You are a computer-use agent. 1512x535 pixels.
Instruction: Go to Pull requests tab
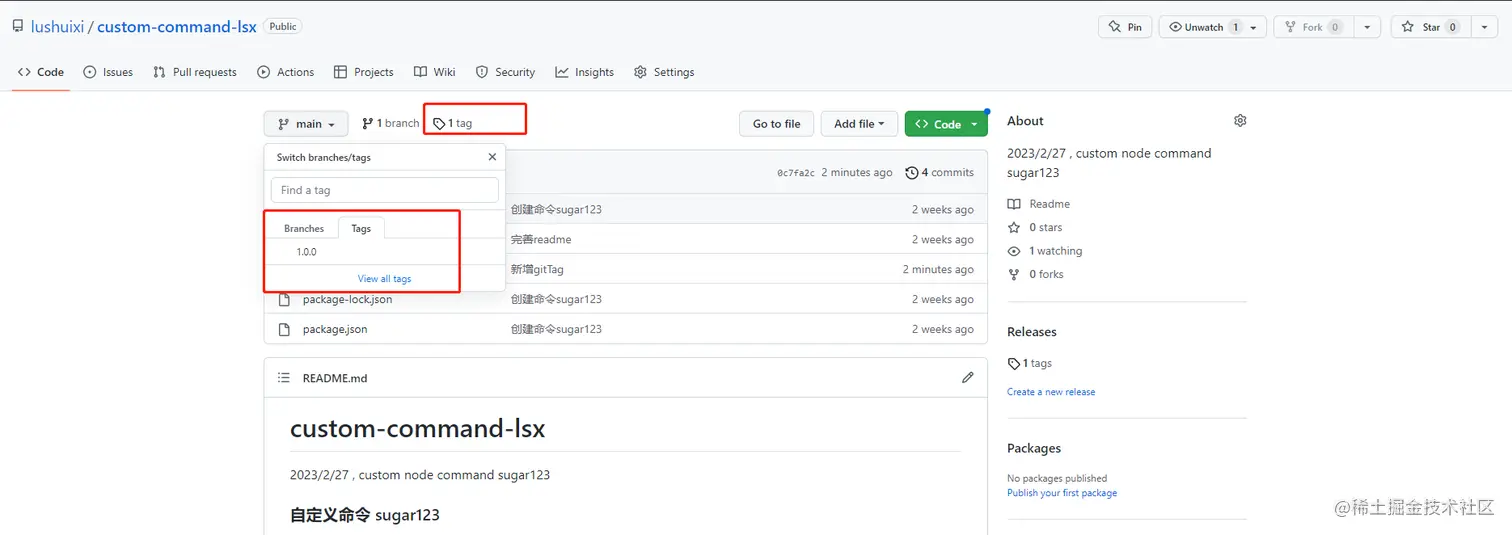click(x=195, y=72)
